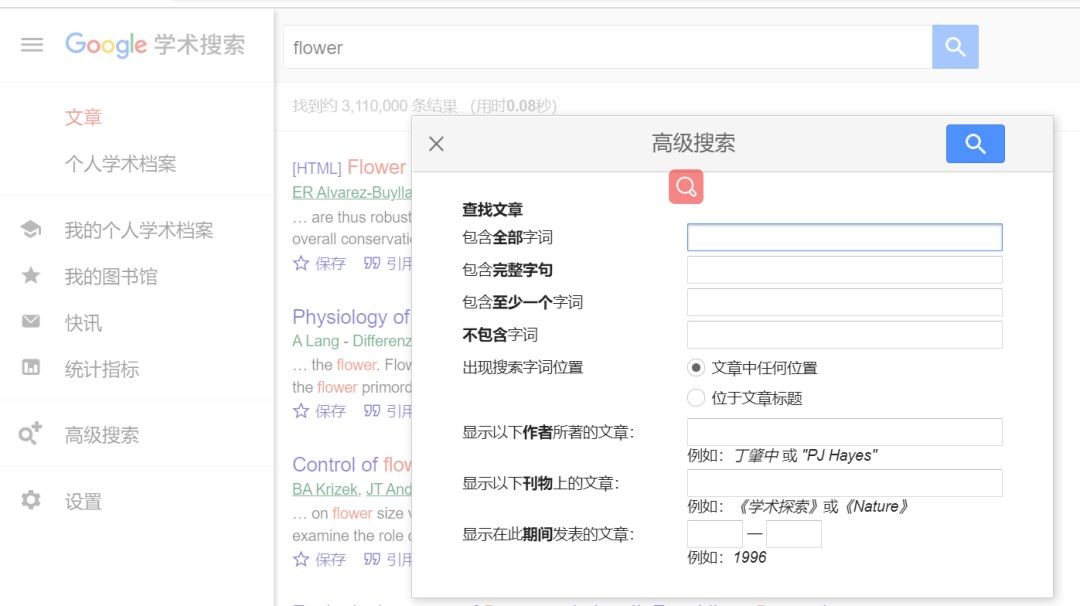
Task: Close the advanced search dialog with X
Action: (x=436, y=144)
